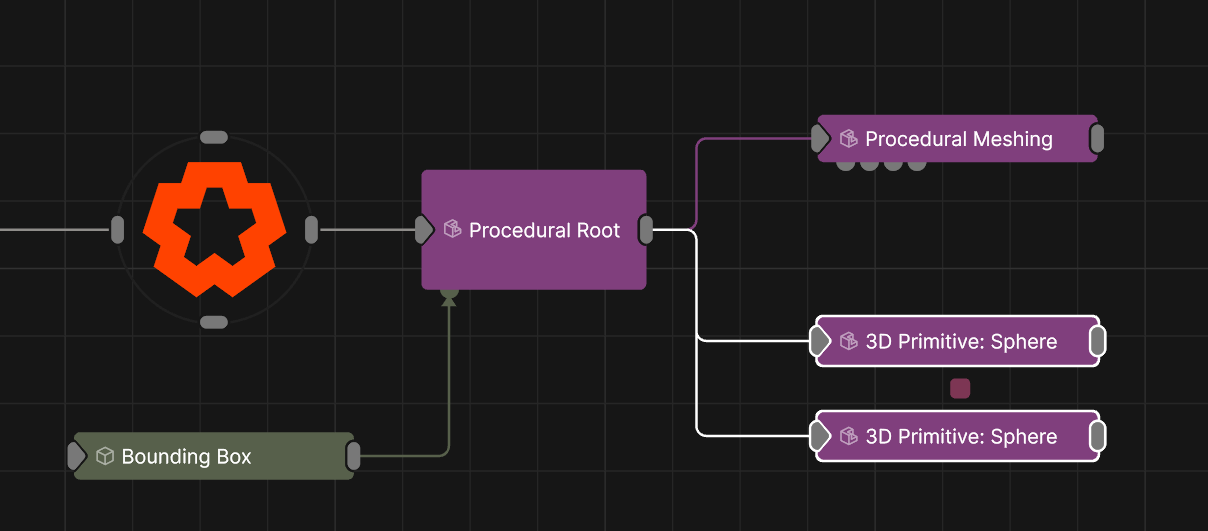Click the cube icon on Procedural Root
The image size is (1208, 531).
pyautogui.click(x=452, y=230)
